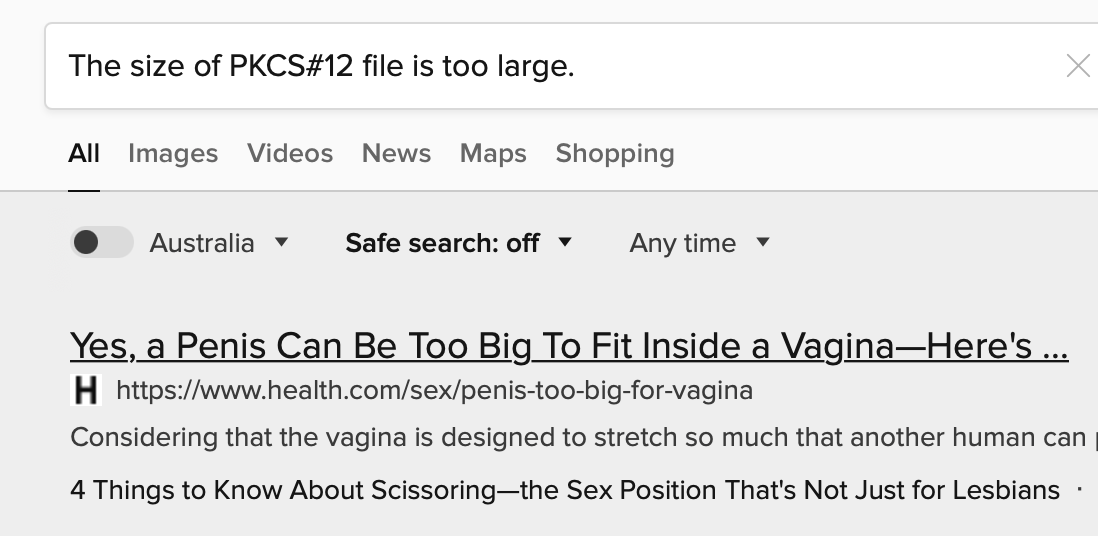The width and height of the screenshot is (1098, 536).
Task: Open the Images tab
Action: click(173, 154)
